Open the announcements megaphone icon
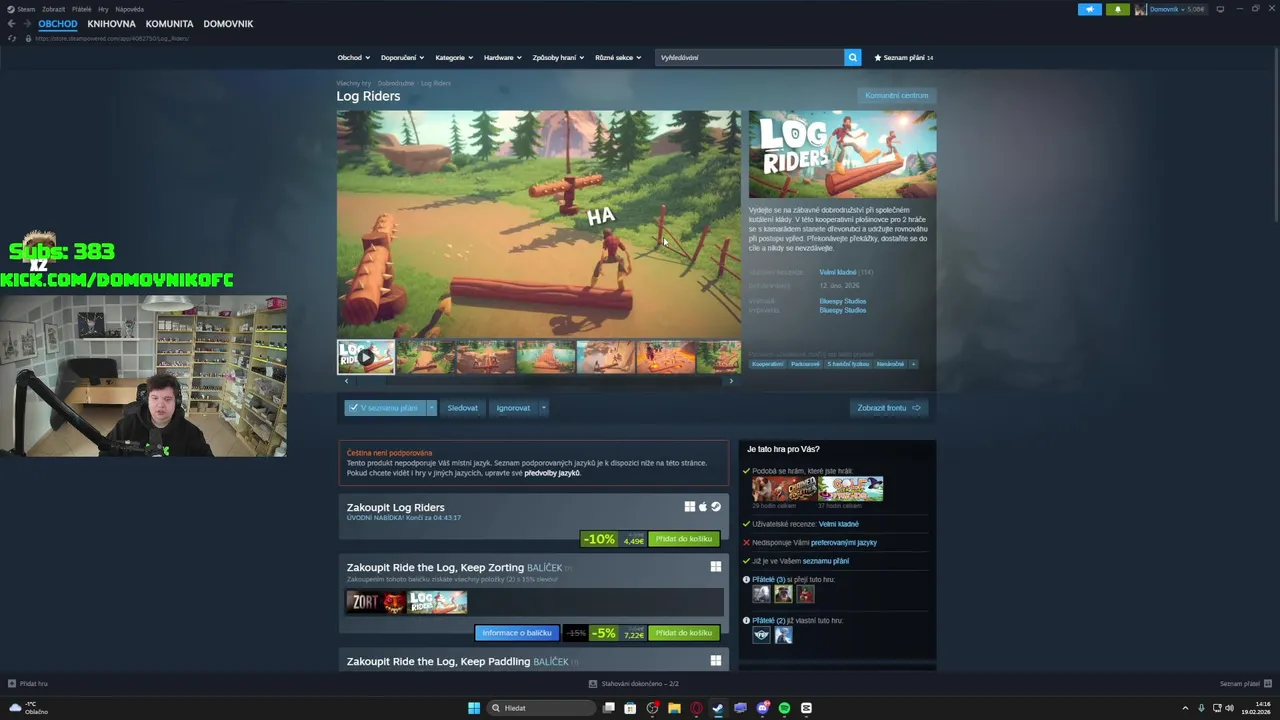The width and height of the screenshot is (1280, 720). coord(1090,9)
